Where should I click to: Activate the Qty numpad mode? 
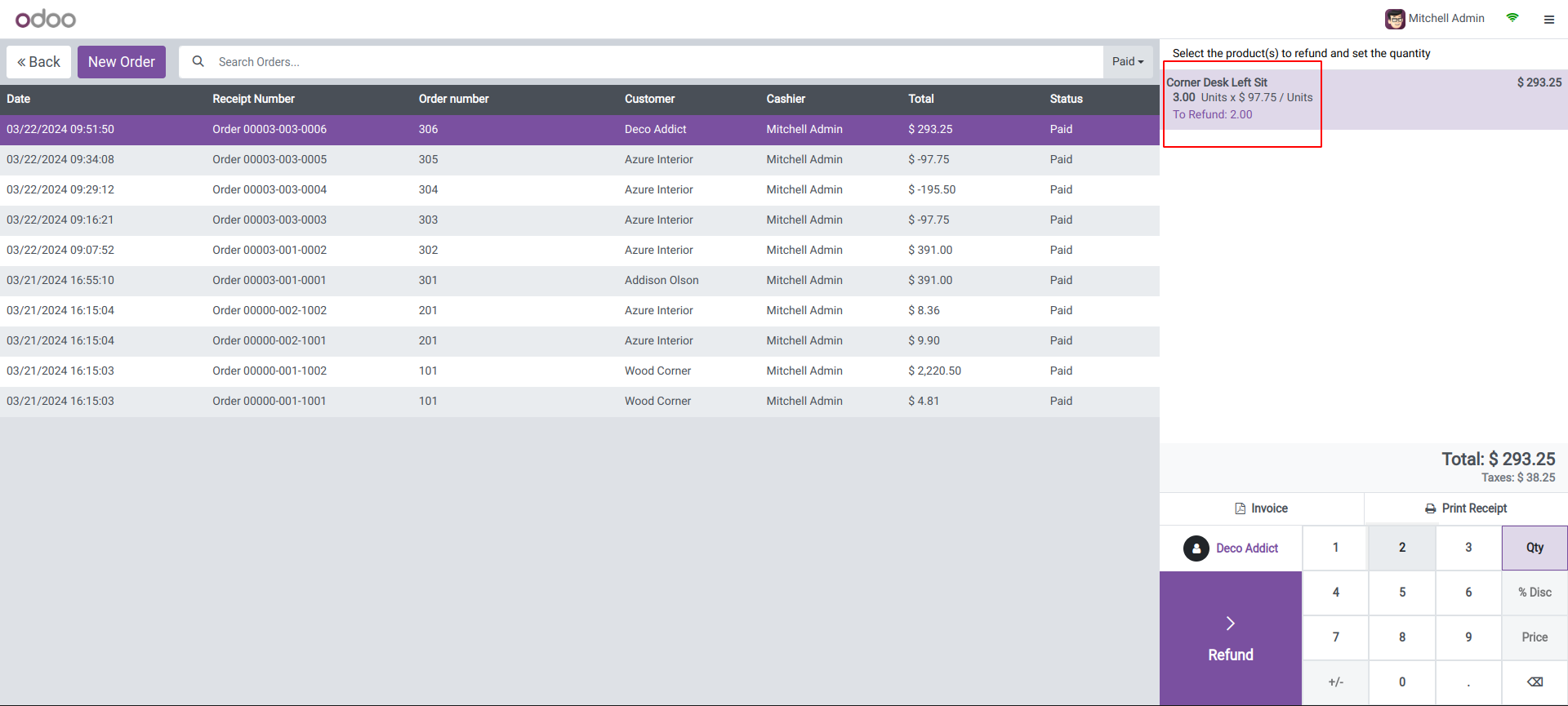(x=1535, y=548)
